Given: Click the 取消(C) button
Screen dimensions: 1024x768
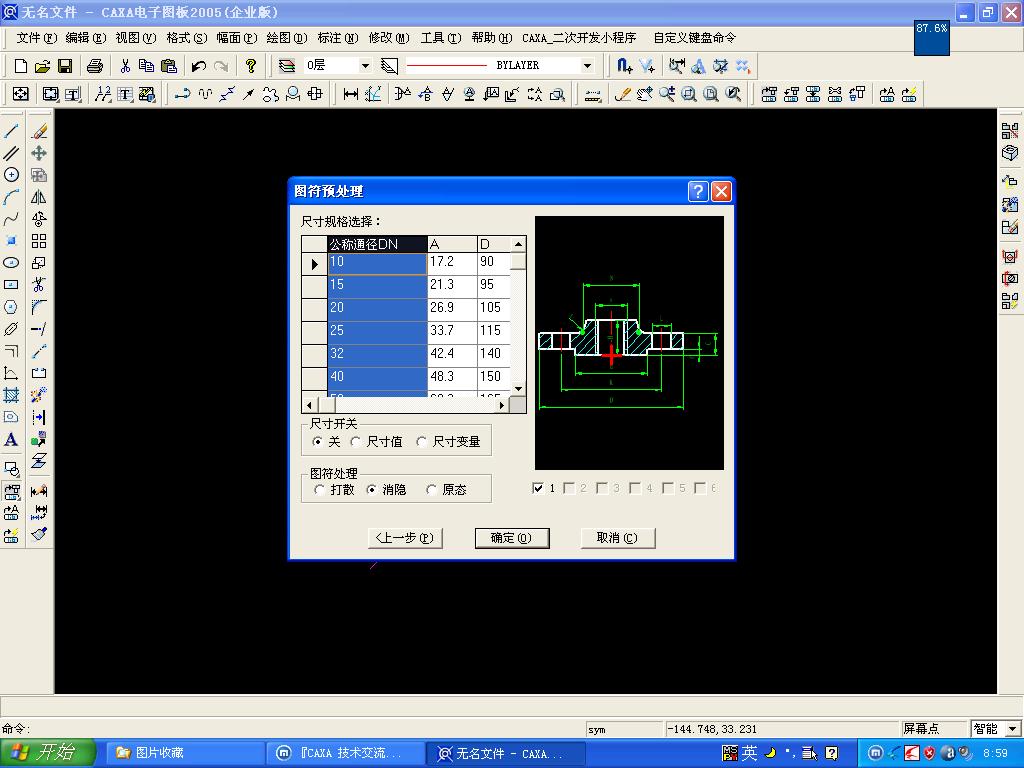Looking at the screenshot, I should (617, 538).
